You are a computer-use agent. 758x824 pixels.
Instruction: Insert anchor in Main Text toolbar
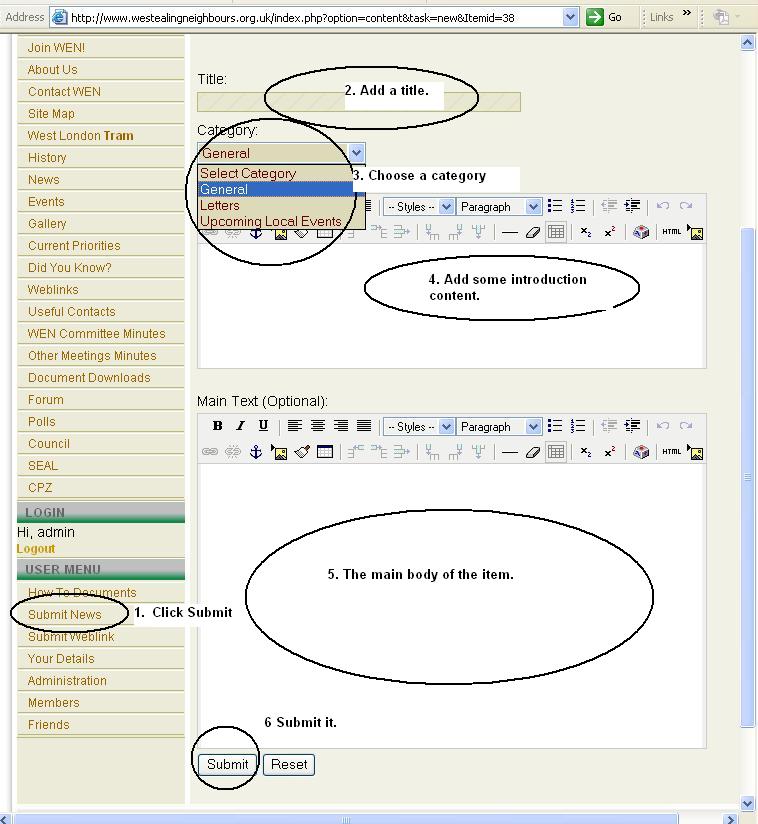pos(256,451)
